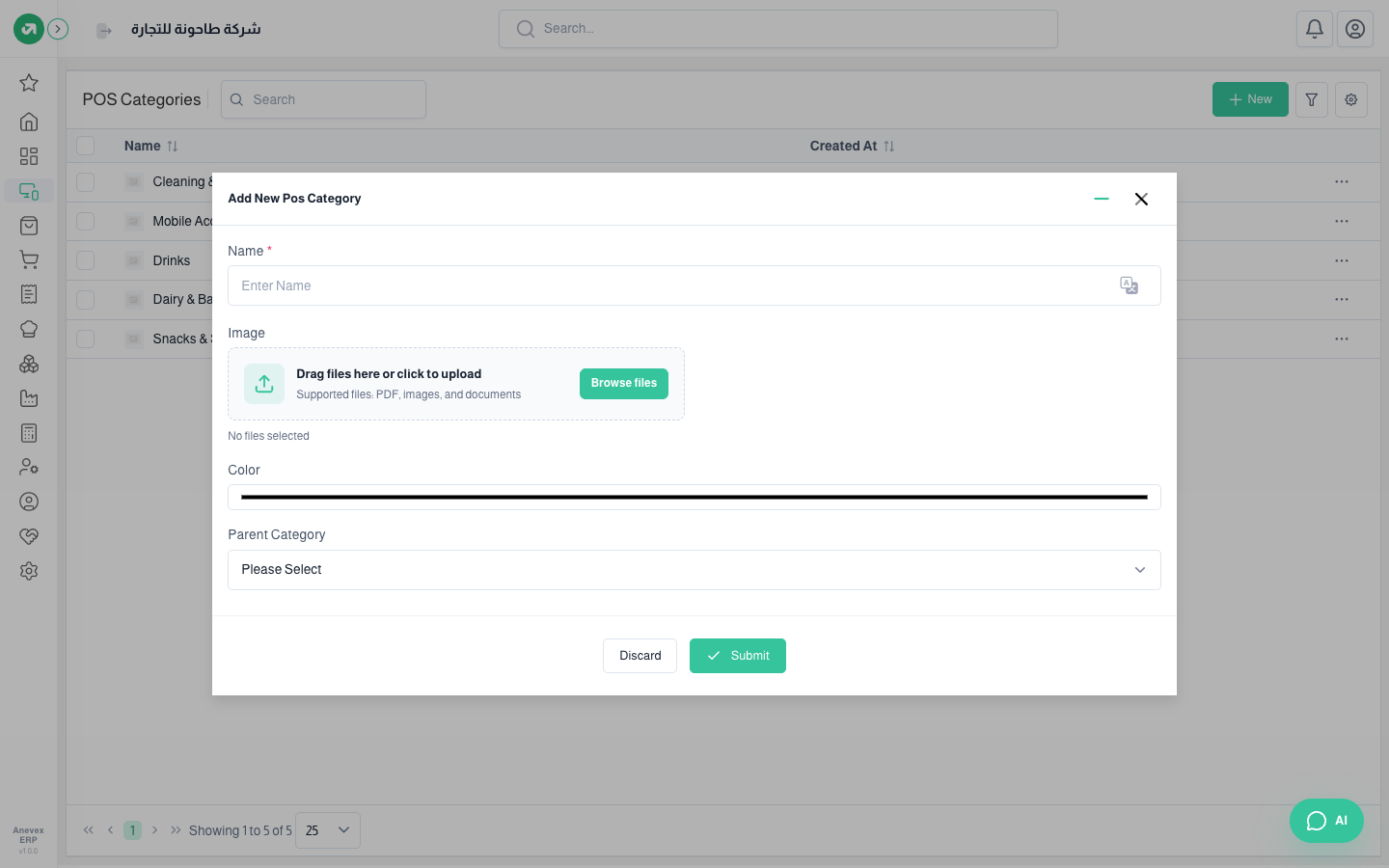Go to the first page of results
Viewport: 1389px width, 868px height.
pos(89,830)
